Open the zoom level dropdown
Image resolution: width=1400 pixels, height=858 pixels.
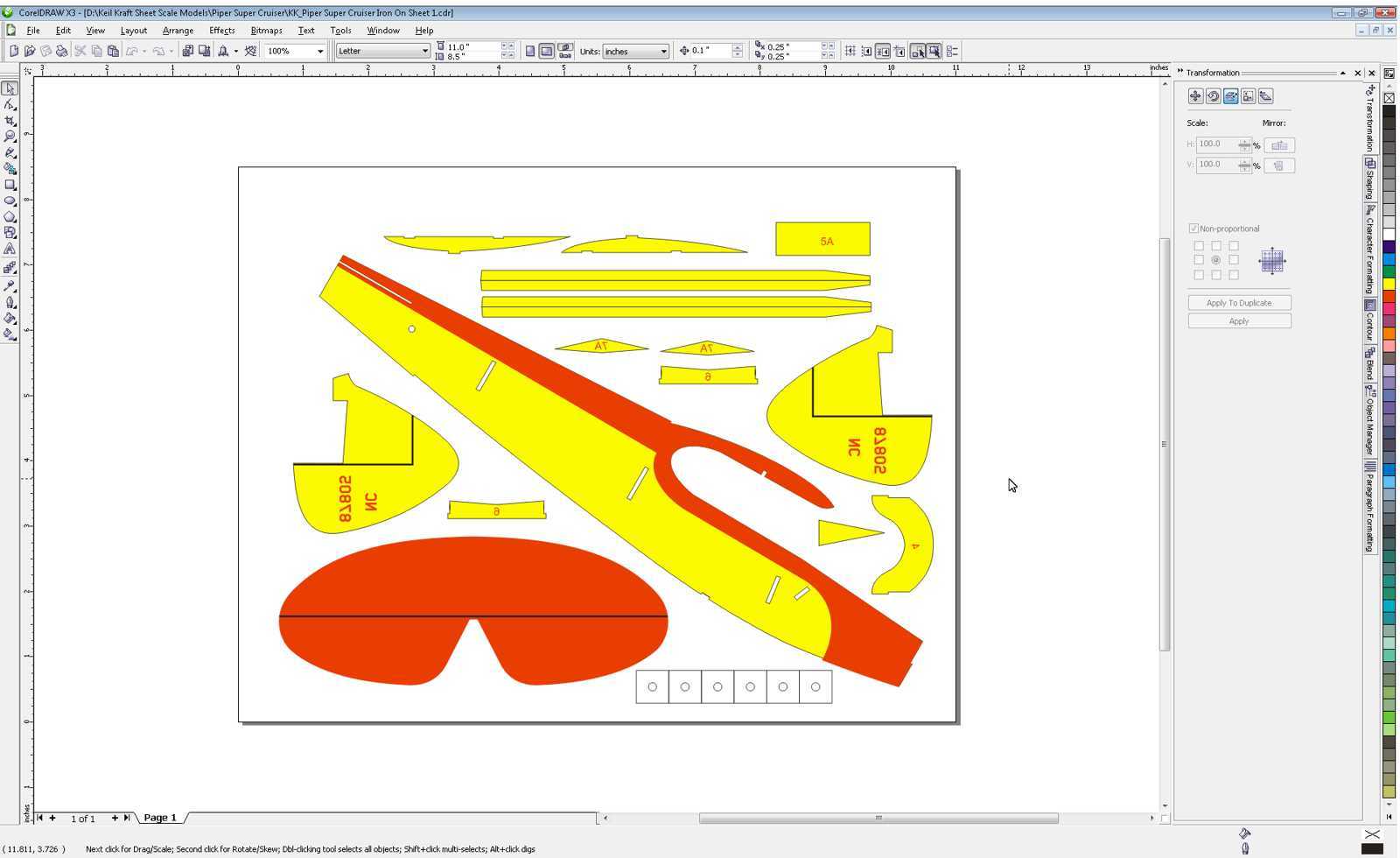320,51
